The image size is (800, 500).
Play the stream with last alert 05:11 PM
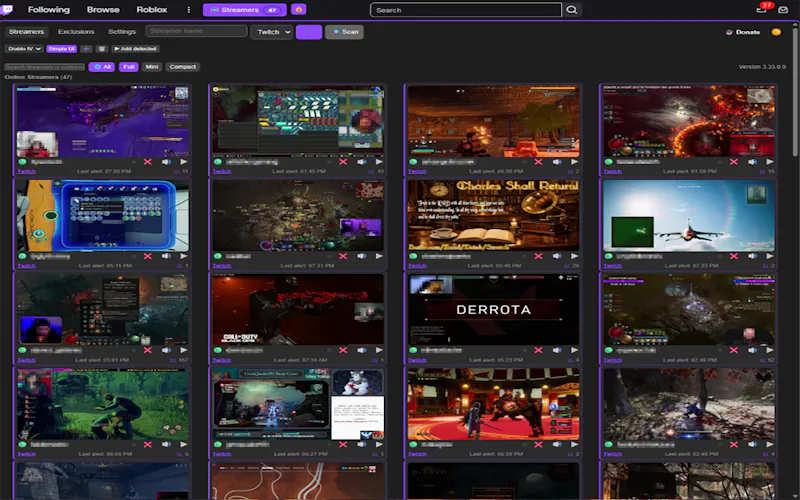(x=184, y=256)
